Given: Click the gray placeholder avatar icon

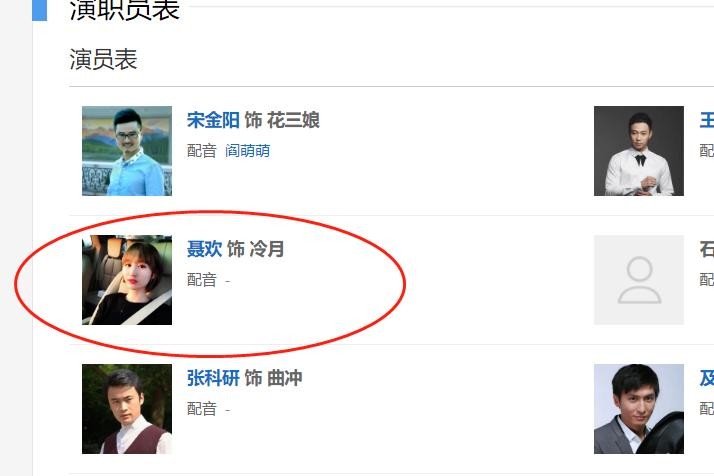Looking at the screenshot, I should [639, 280].
